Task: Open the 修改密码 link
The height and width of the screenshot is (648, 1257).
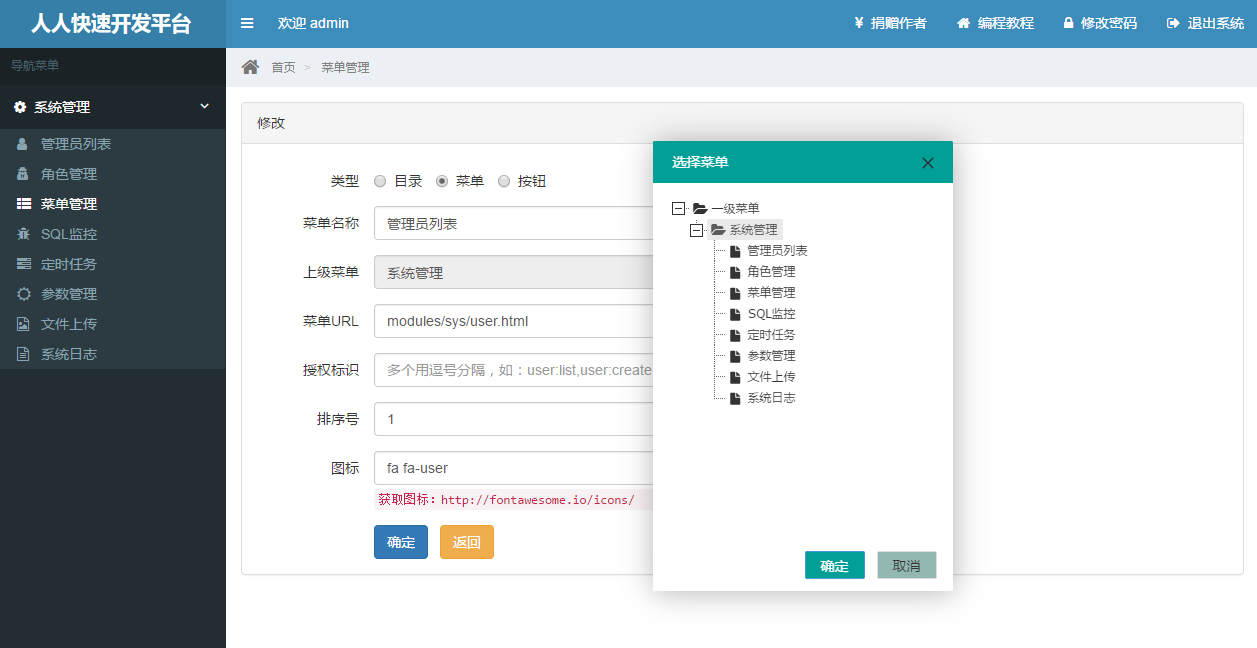Action: 1100,23
